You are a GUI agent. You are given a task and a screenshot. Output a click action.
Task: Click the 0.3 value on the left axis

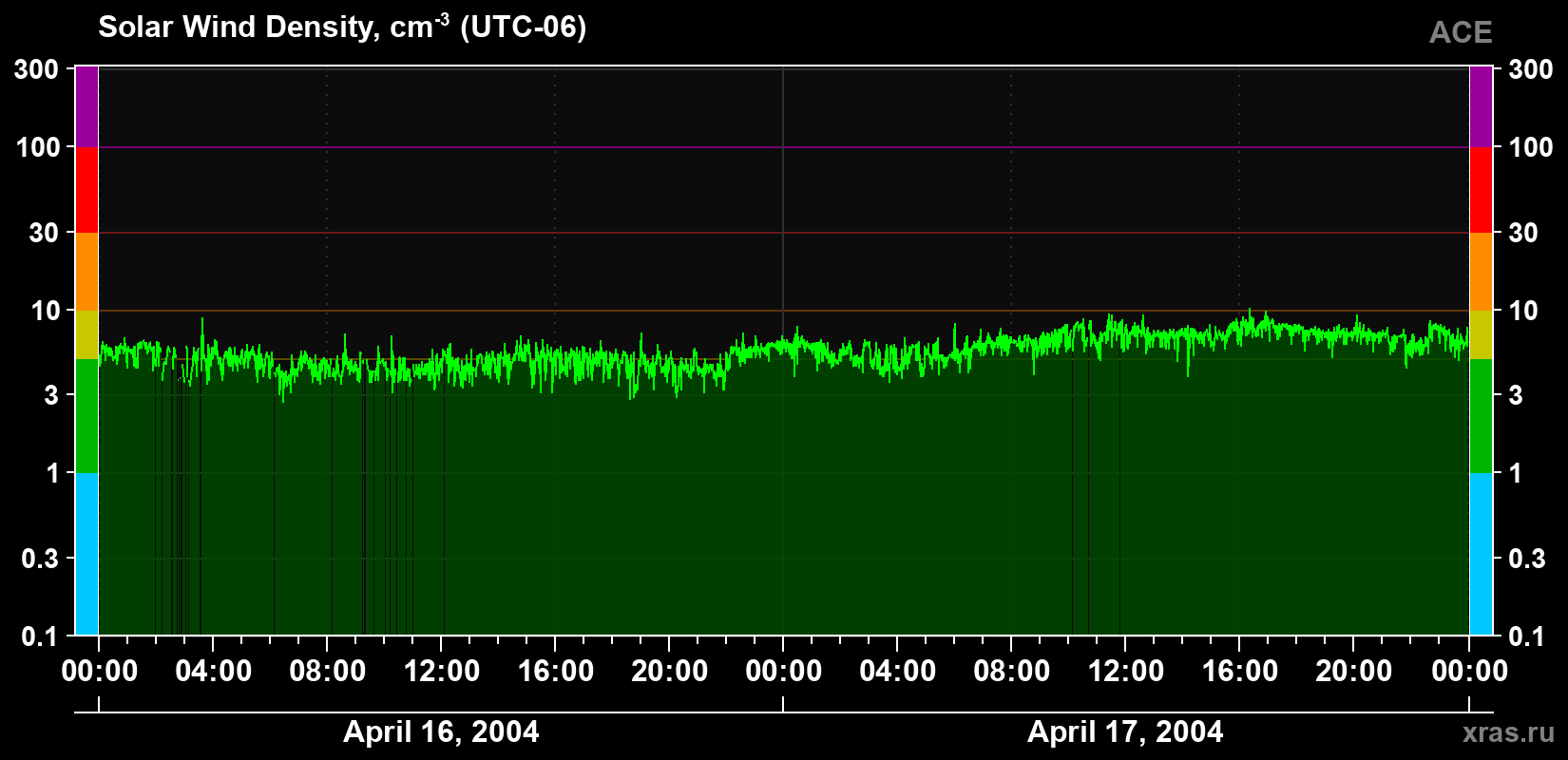(x=40, y=559)
